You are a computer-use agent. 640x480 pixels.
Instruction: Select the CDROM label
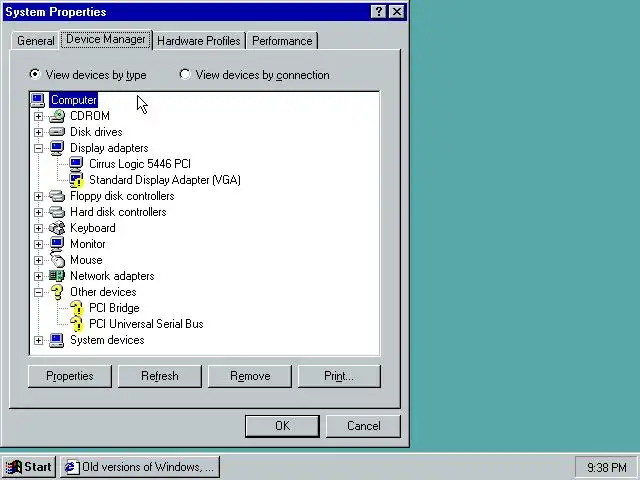90,116
